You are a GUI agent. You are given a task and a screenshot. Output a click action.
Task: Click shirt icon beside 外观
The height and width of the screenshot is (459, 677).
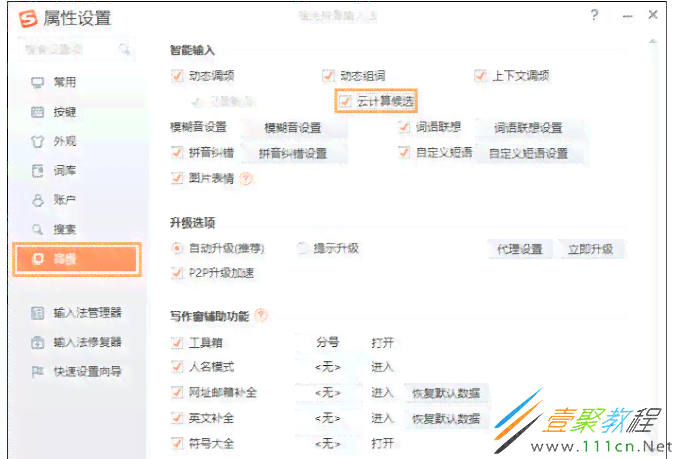click(x=38, y=141)
